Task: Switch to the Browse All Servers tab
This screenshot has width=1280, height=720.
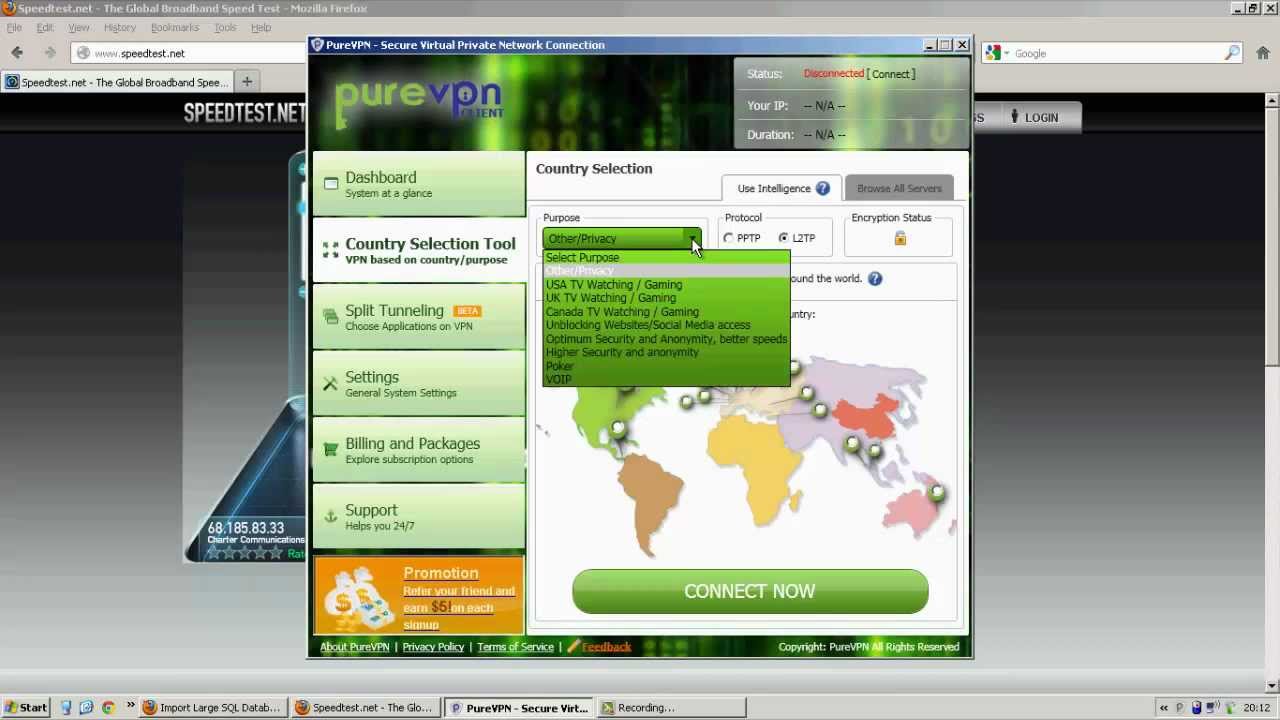Action: pos(899,188)
